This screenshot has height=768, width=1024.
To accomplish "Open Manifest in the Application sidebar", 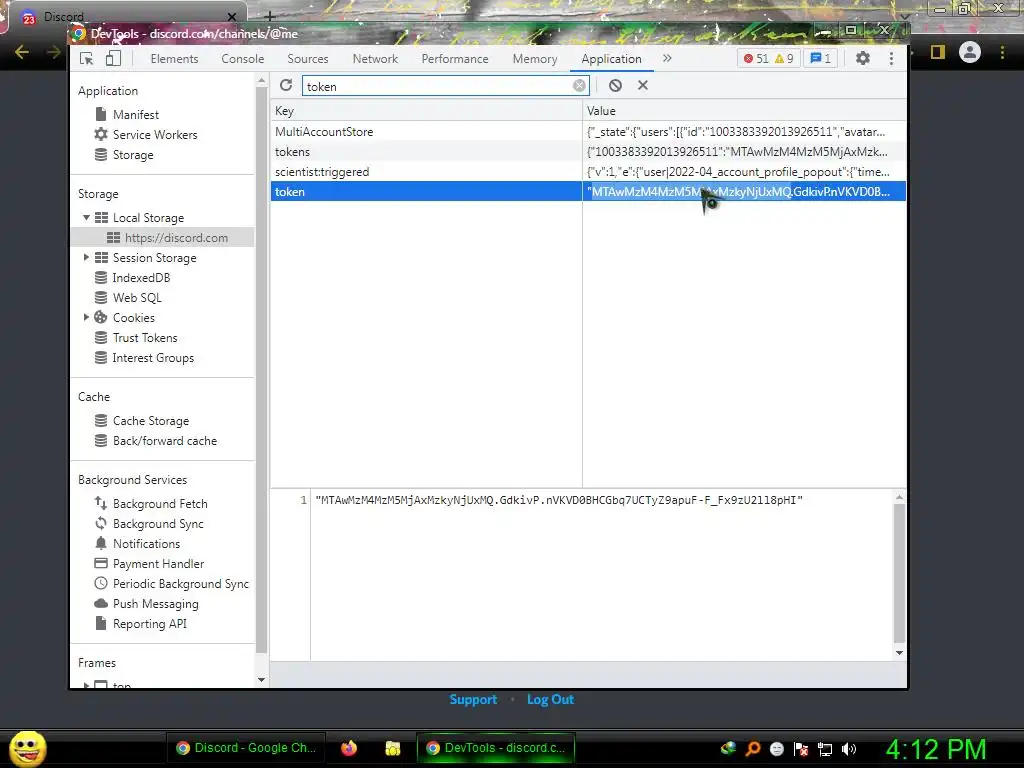I will pos(136,115).
